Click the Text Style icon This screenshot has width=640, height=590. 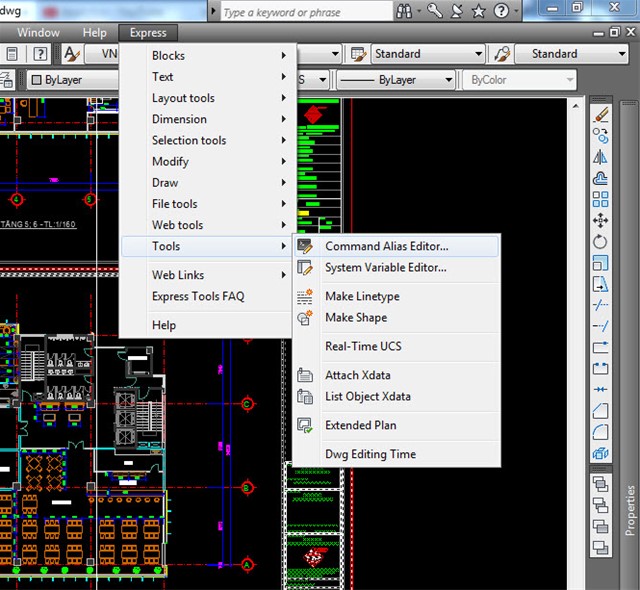72,54
